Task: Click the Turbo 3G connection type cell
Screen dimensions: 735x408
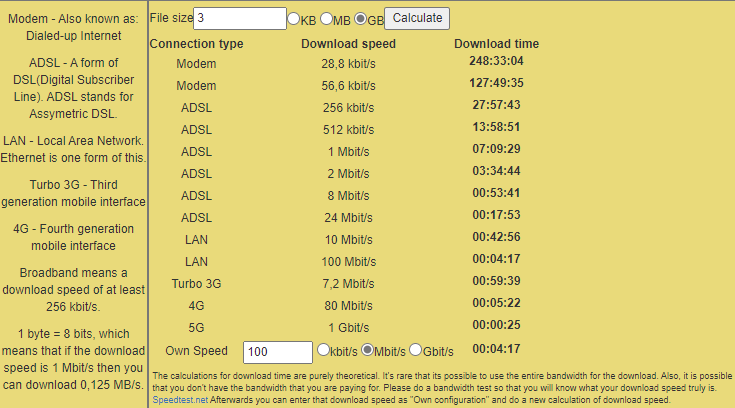Action: pos(196,284)
